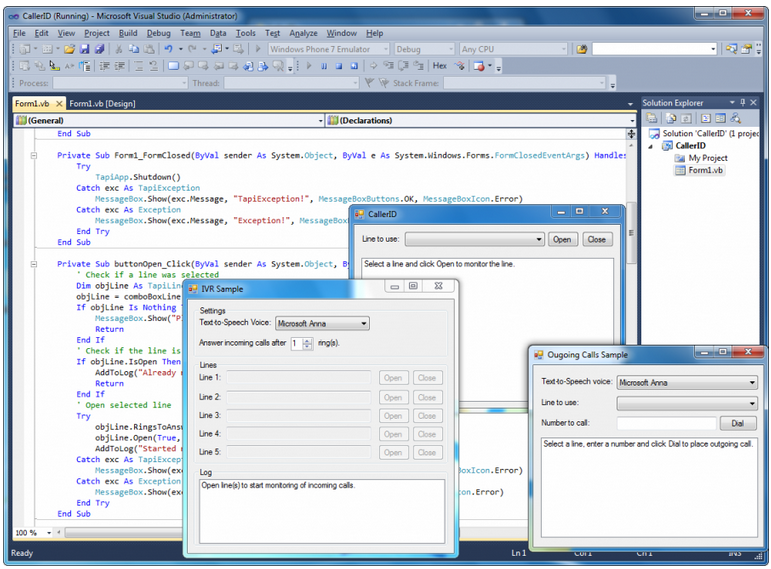The height and width of the screenshot is (569, 771).
Task: Open the (Declarations) method name dropdown
Action: coord(632,120)
